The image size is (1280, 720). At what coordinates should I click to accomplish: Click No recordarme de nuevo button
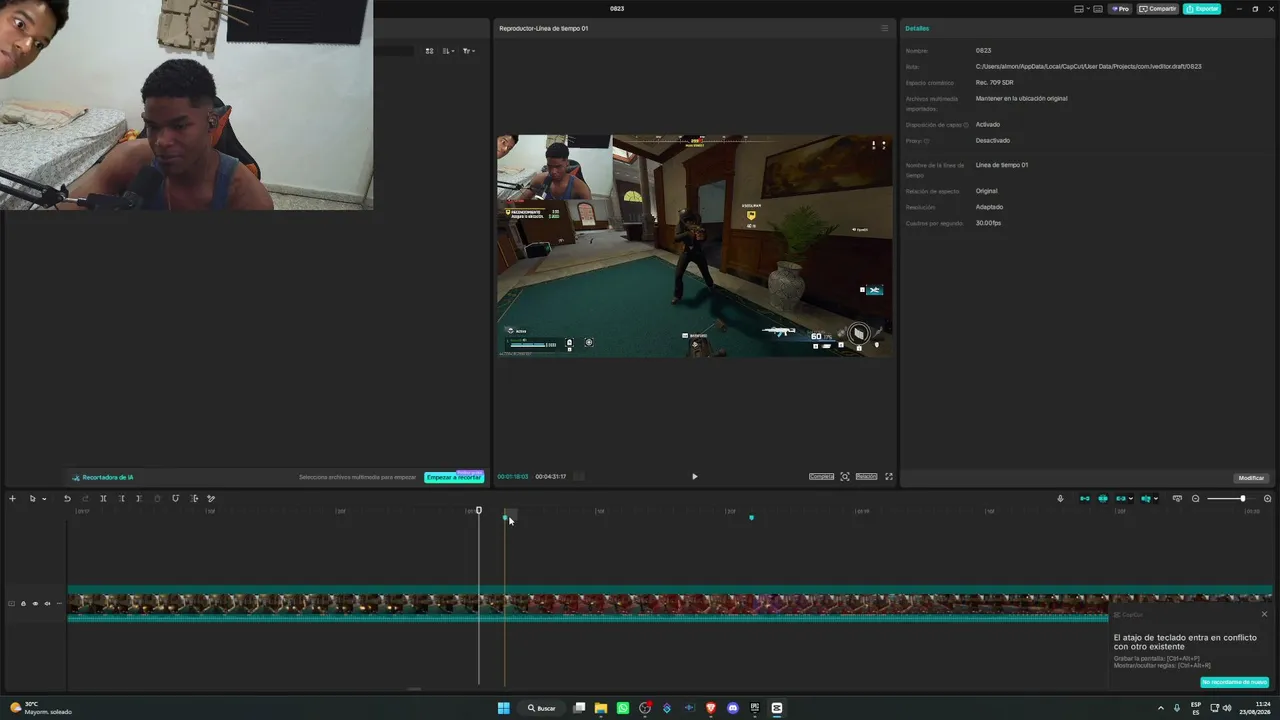point(1235,682)
